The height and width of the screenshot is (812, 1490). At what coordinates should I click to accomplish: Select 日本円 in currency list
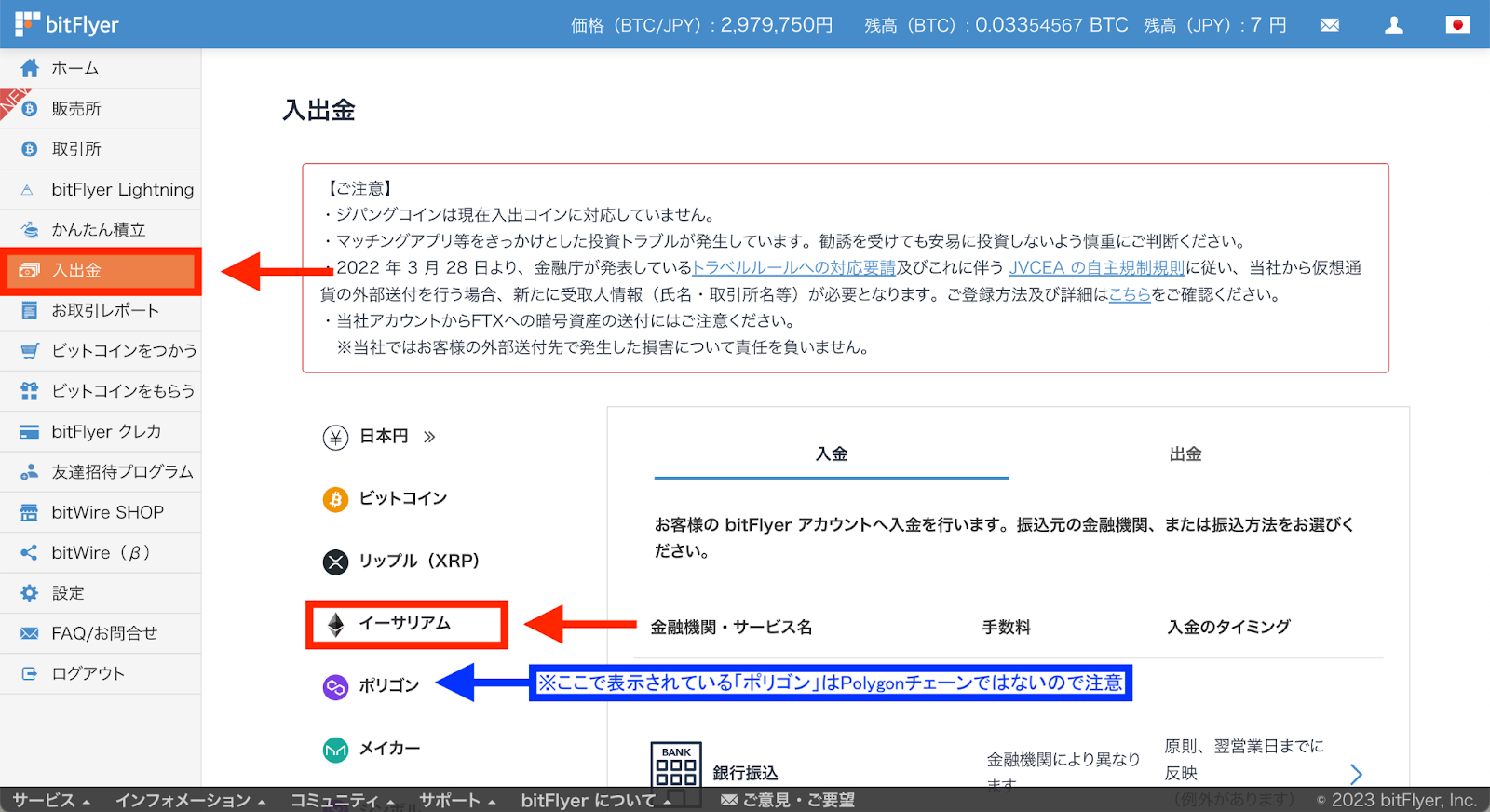click(x=384, y=437)
